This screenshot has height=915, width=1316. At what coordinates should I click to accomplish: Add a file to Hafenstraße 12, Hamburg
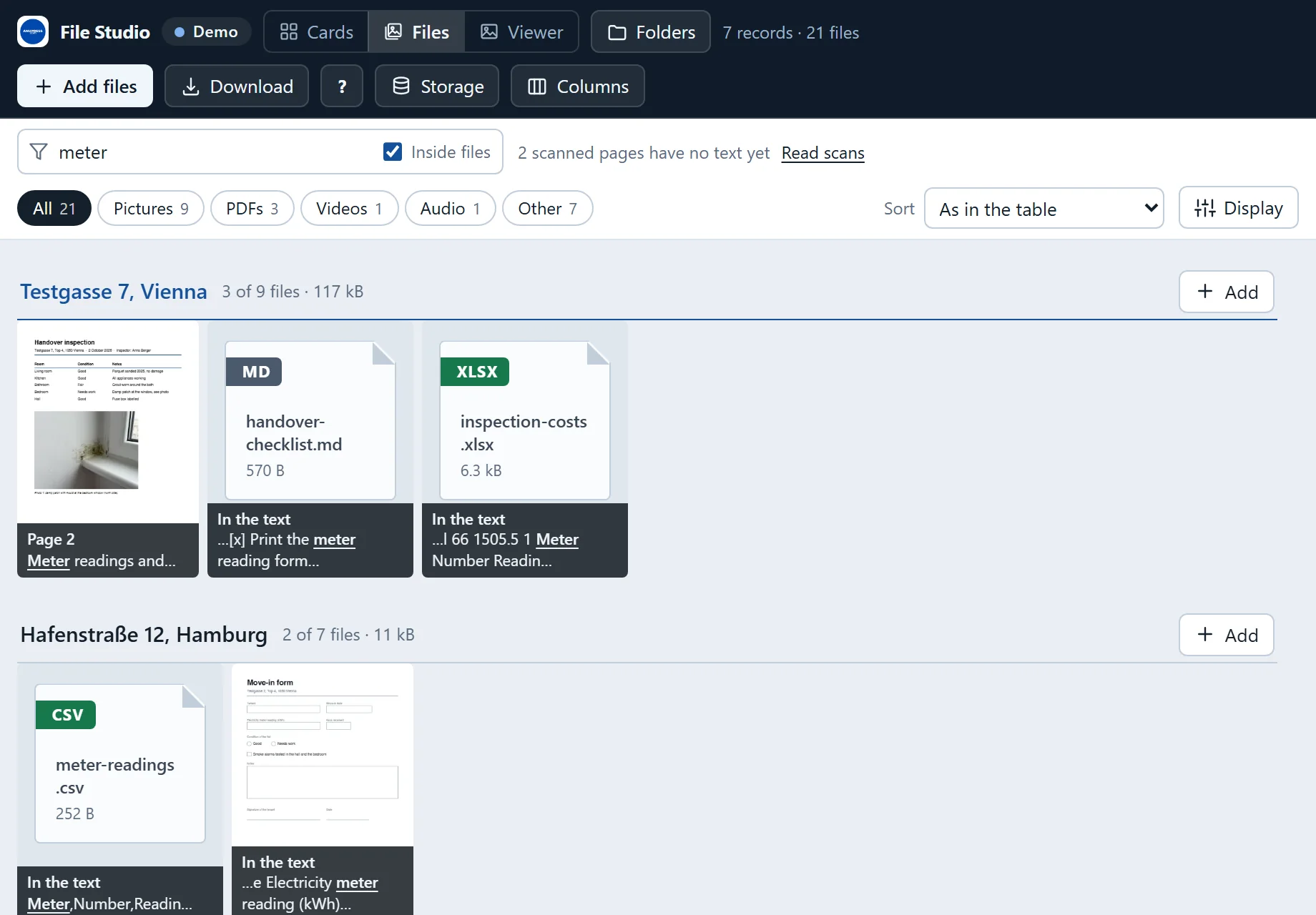click(x=1227, y=635)
